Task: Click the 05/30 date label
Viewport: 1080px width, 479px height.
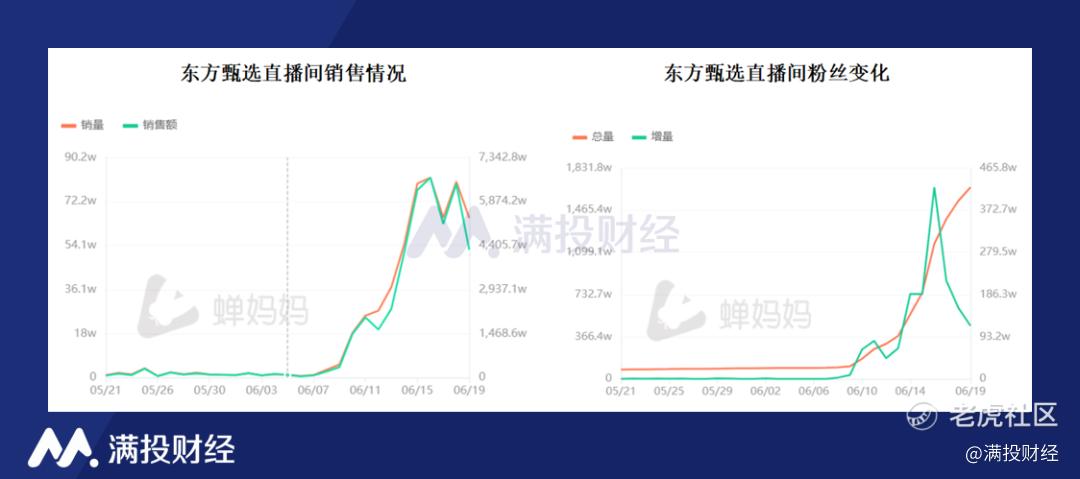Action: (209, 389)
